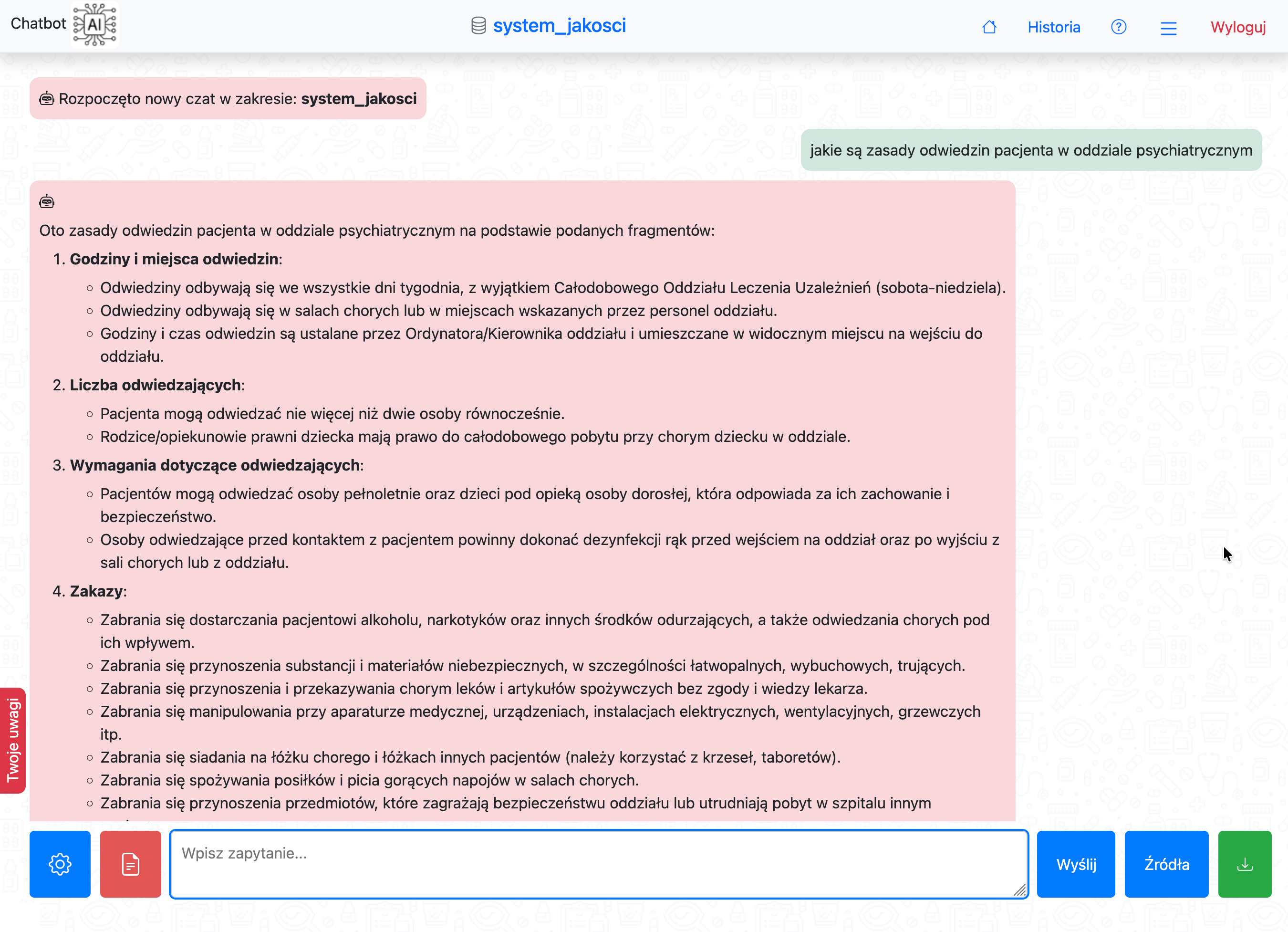This screenshot has height=932, width=1288.
Task: Open the hamburger menu icon
Action: coord(1168,28)
